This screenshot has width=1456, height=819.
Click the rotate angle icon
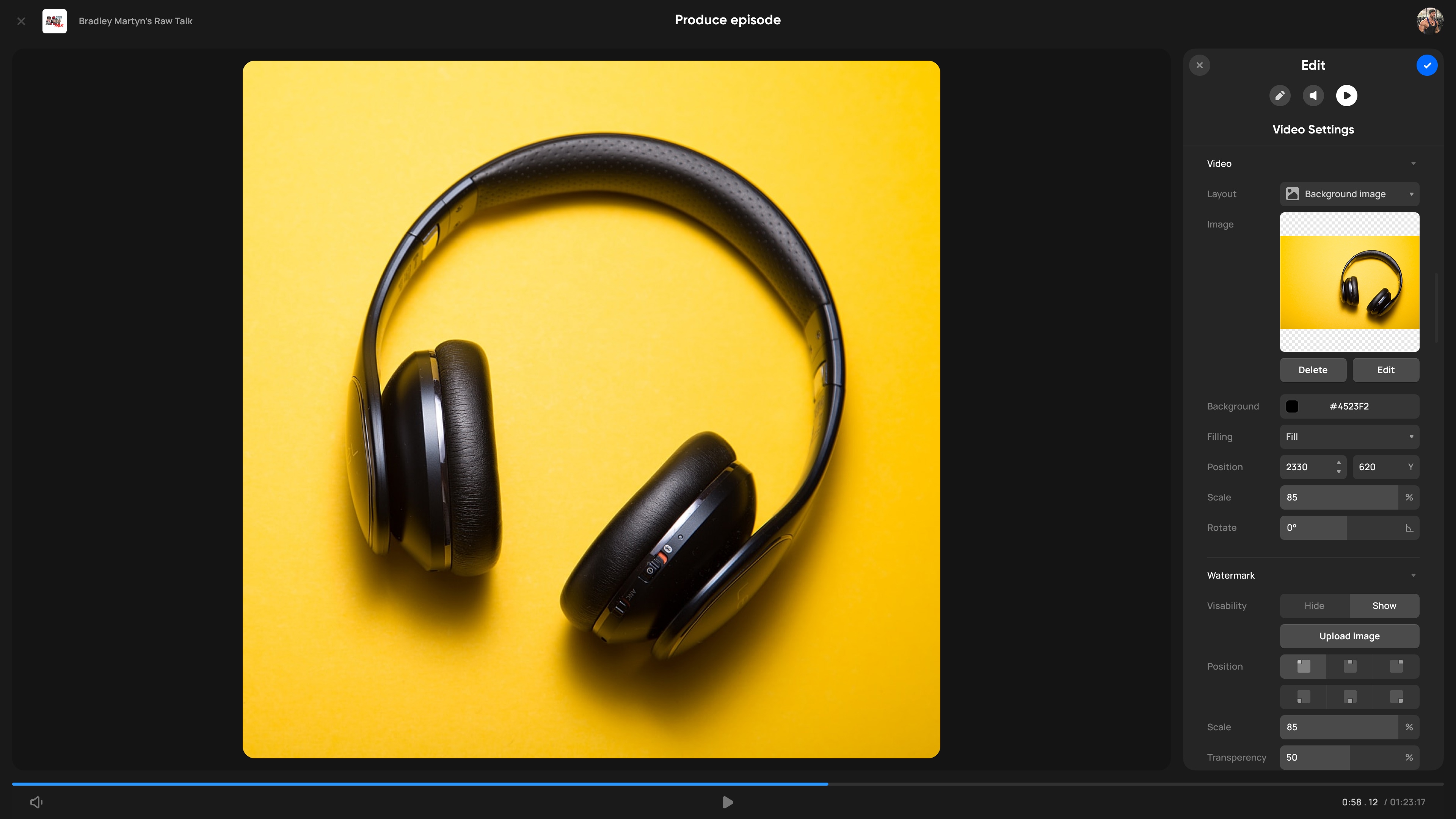(1409, 528)
